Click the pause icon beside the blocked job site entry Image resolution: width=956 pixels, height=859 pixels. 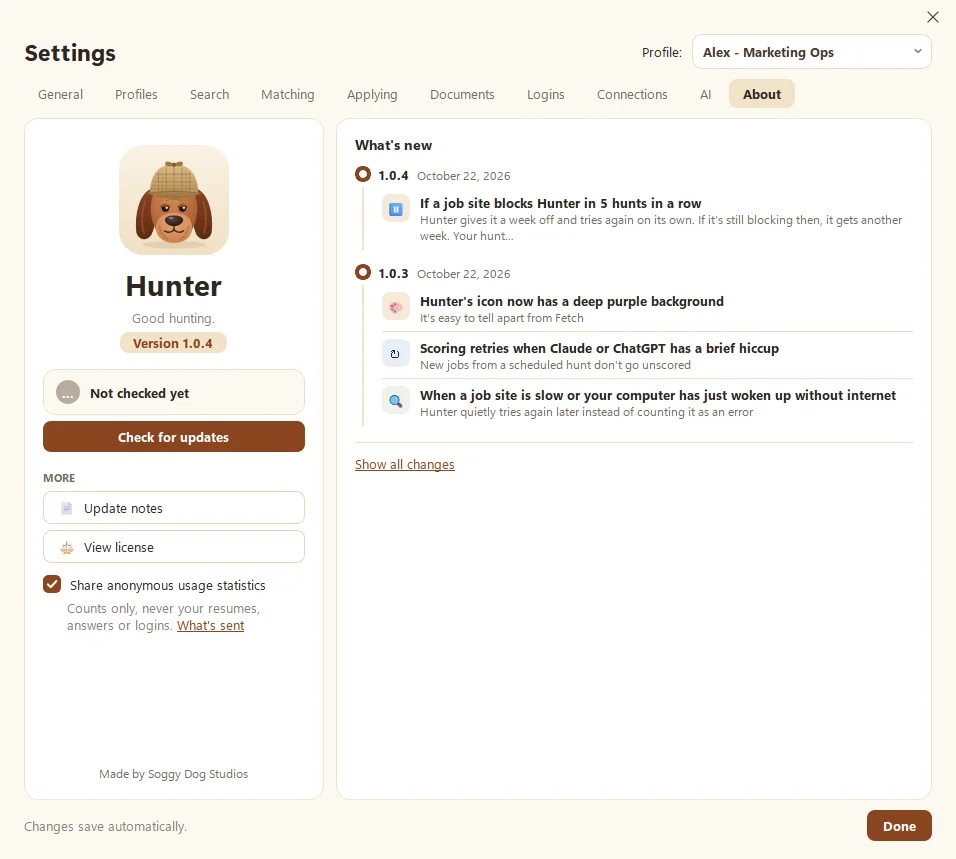[396, 210]
